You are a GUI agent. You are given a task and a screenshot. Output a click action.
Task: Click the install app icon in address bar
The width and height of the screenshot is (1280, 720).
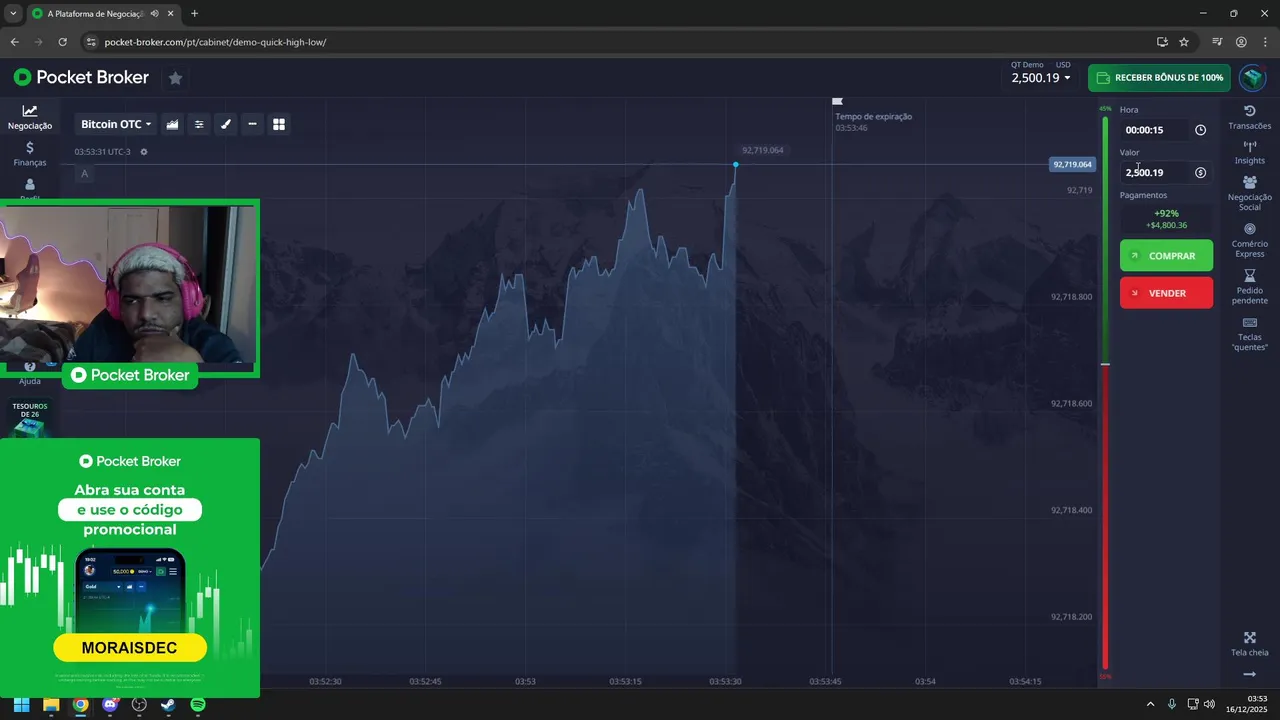1162,42
